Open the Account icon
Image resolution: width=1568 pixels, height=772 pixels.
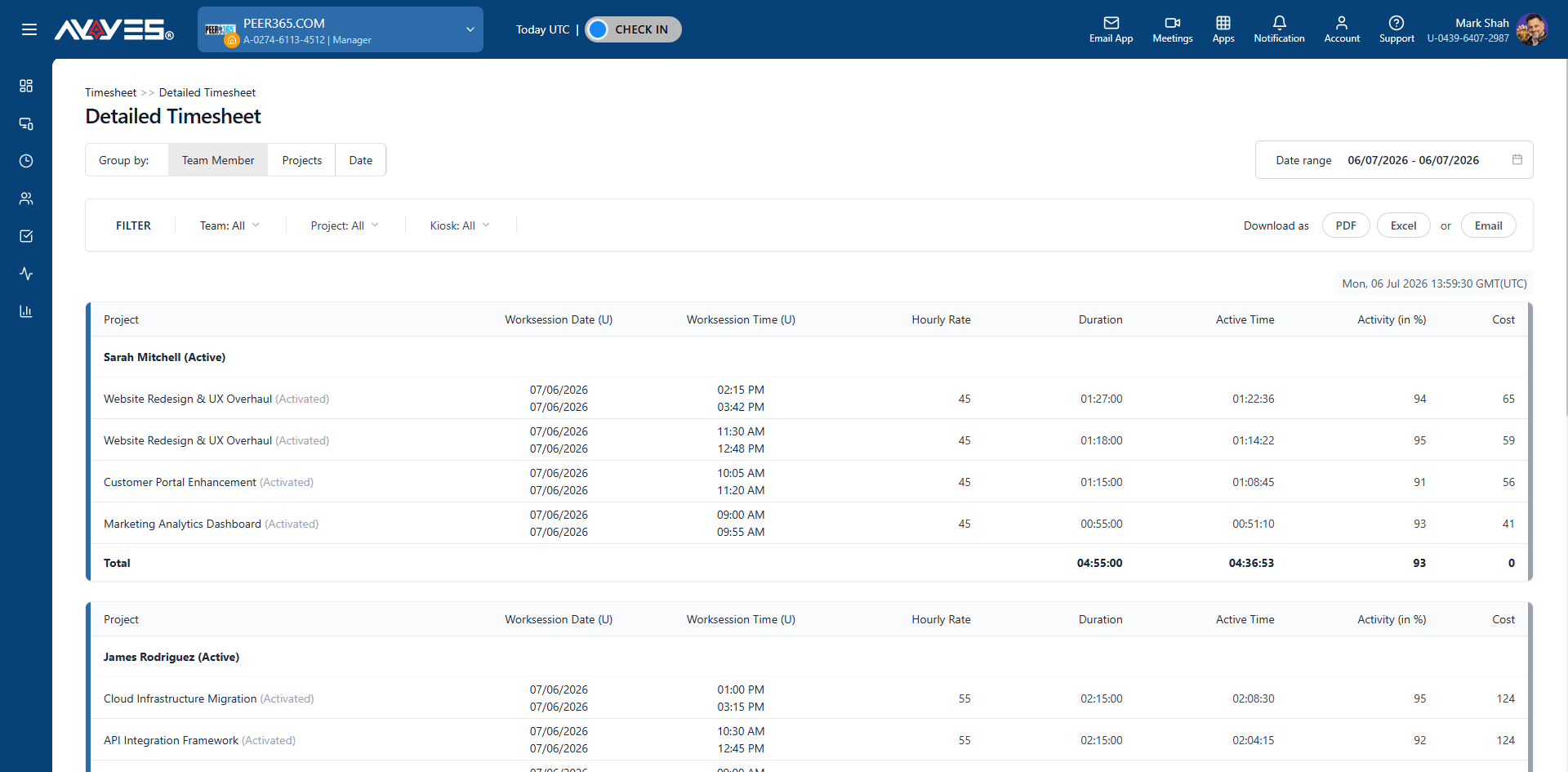tap(1342, 29)
